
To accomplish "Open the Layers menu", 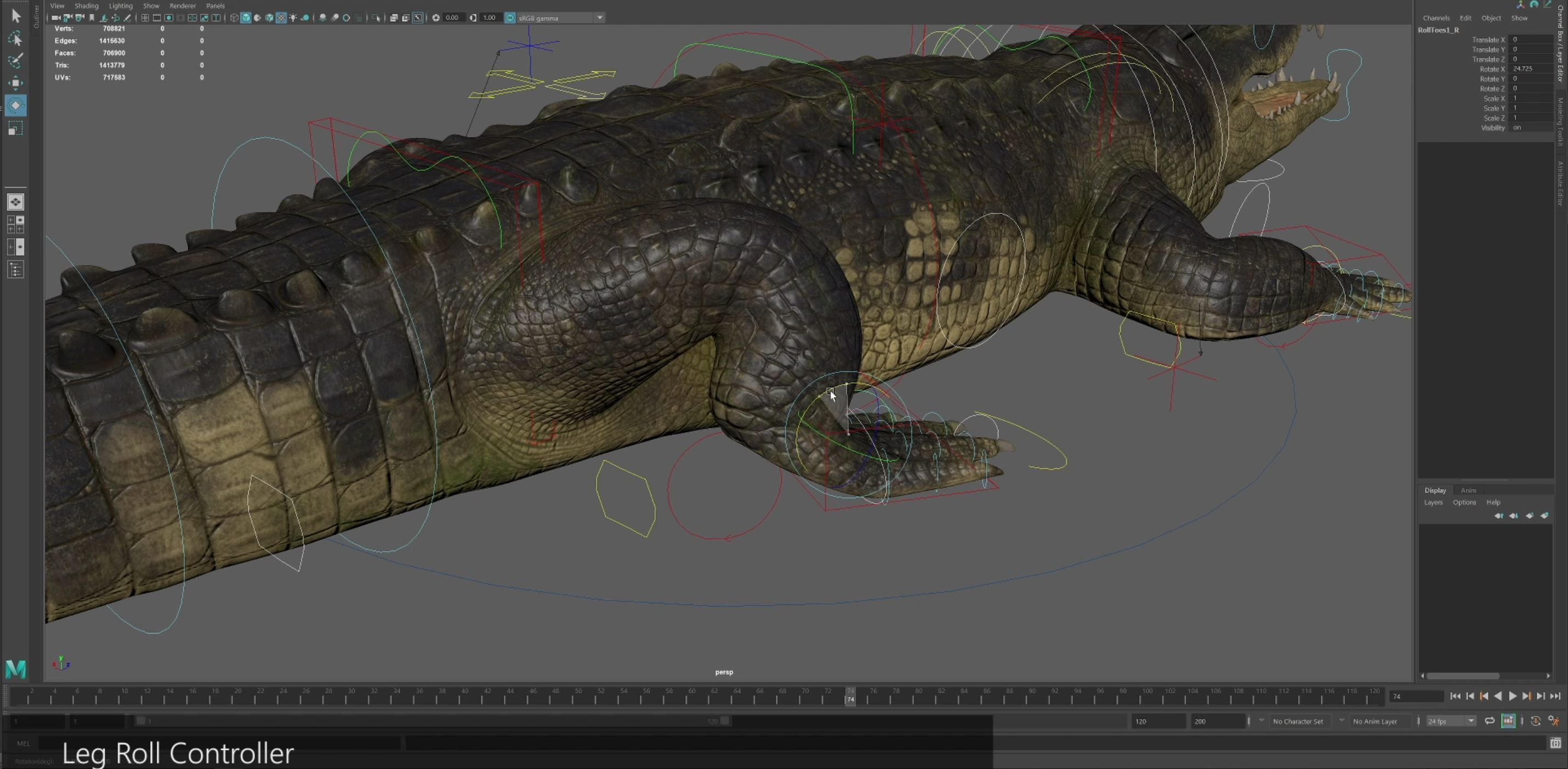I will pyautogui.click(x=1433, y=502).
